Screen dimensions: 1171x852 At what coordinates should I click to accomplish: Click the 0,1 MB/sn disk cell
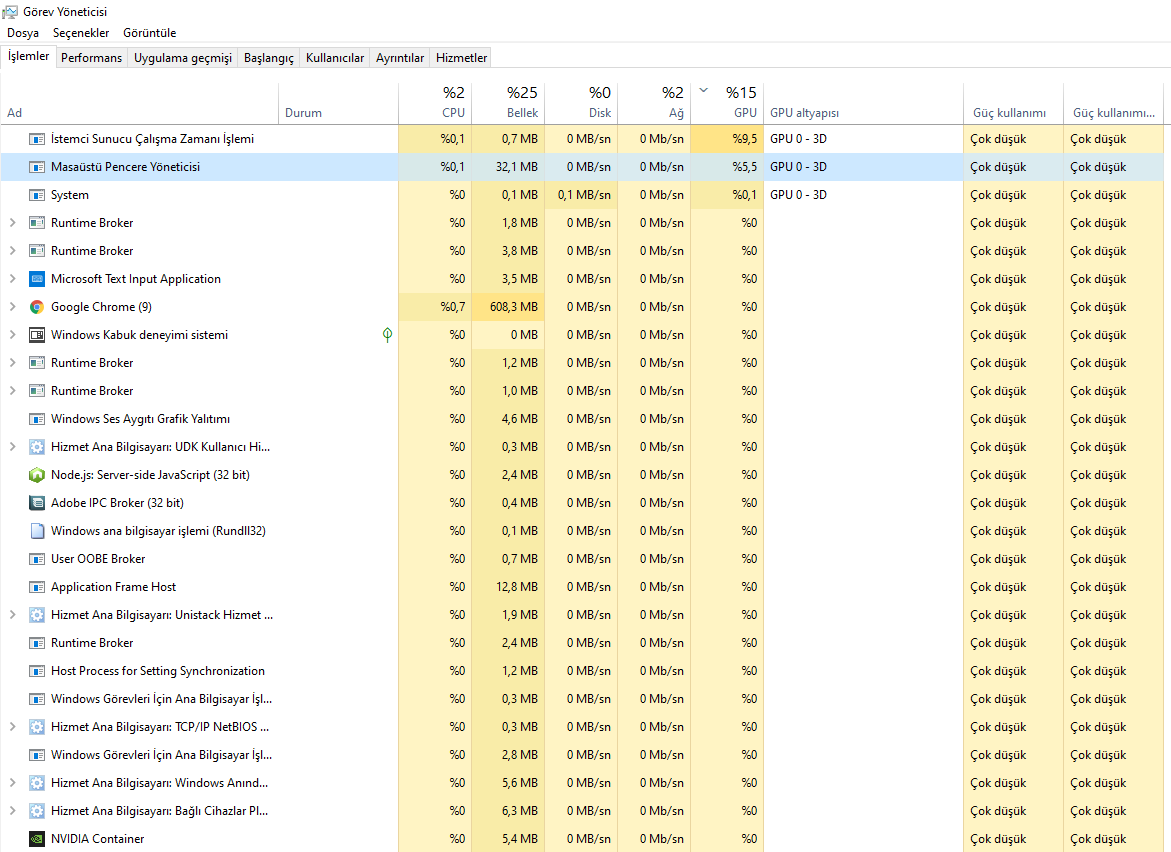tap(581, 195)
